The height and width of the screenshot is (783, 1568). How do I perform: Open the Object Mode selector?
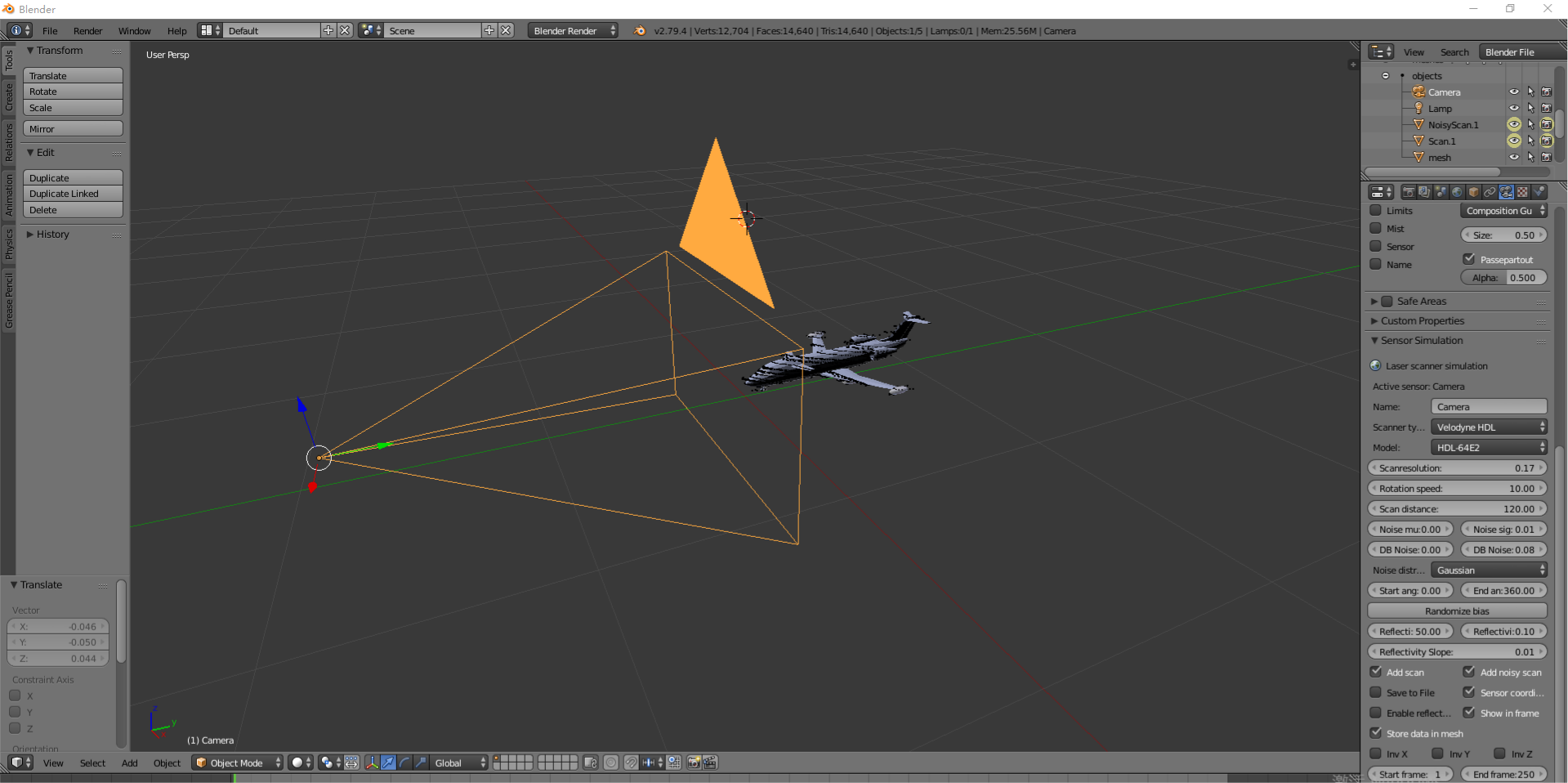click(x=237, y=763)
